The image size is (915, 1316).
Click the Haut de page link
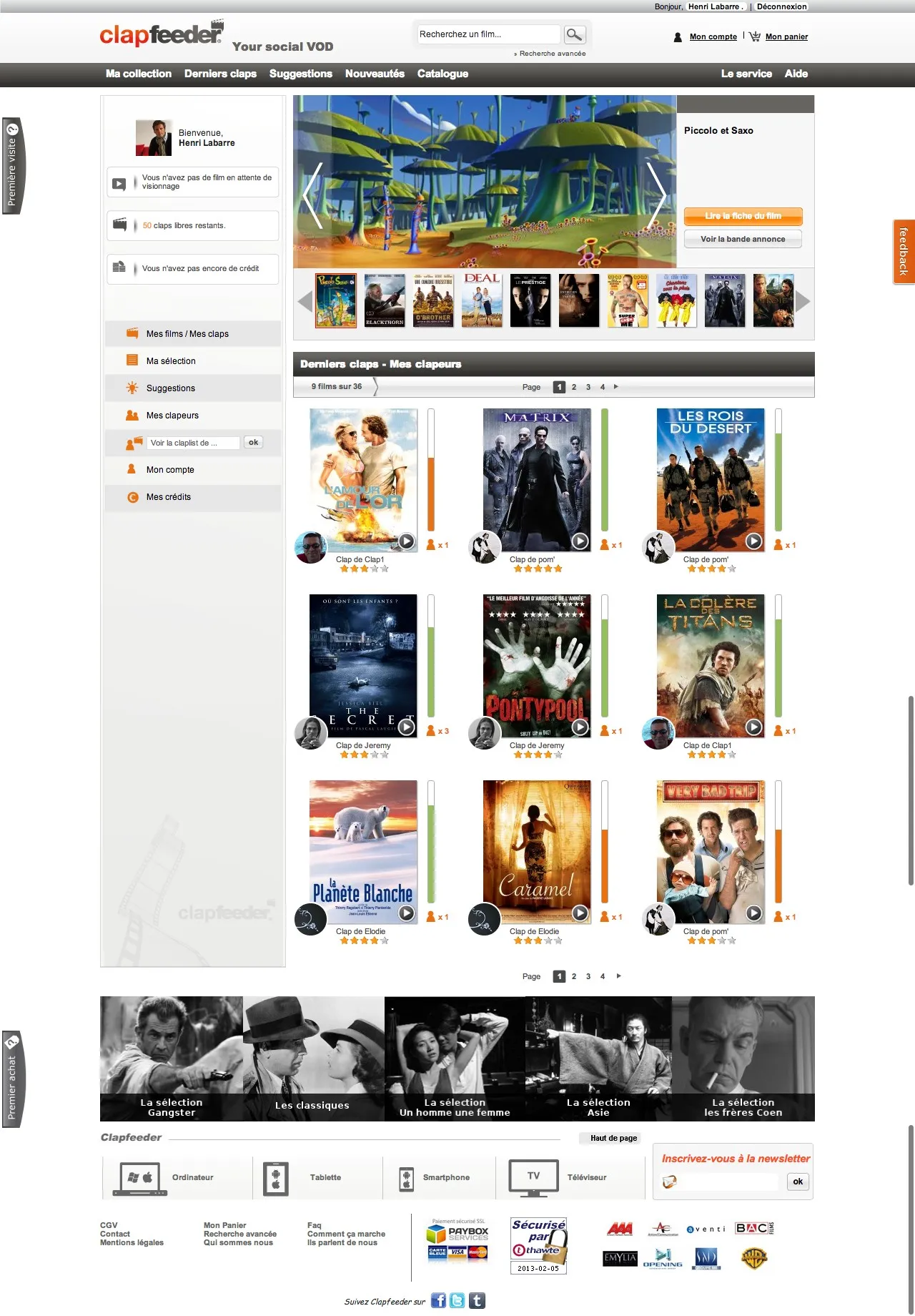tap(613, 1138)
